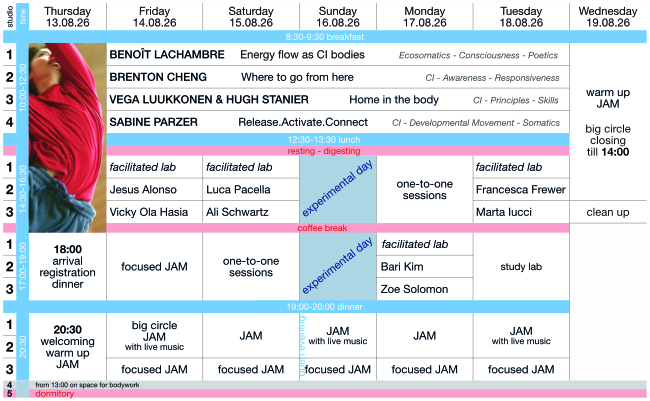Click the 8:30-9:30 breakfast bar
This screenshot has width=650, height=401.
click(x=325, y=37)
